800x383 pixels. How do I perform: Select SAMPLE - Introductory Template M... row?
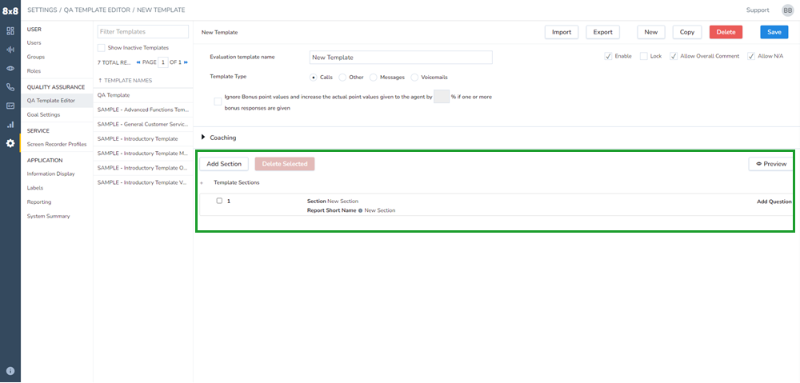143,153
